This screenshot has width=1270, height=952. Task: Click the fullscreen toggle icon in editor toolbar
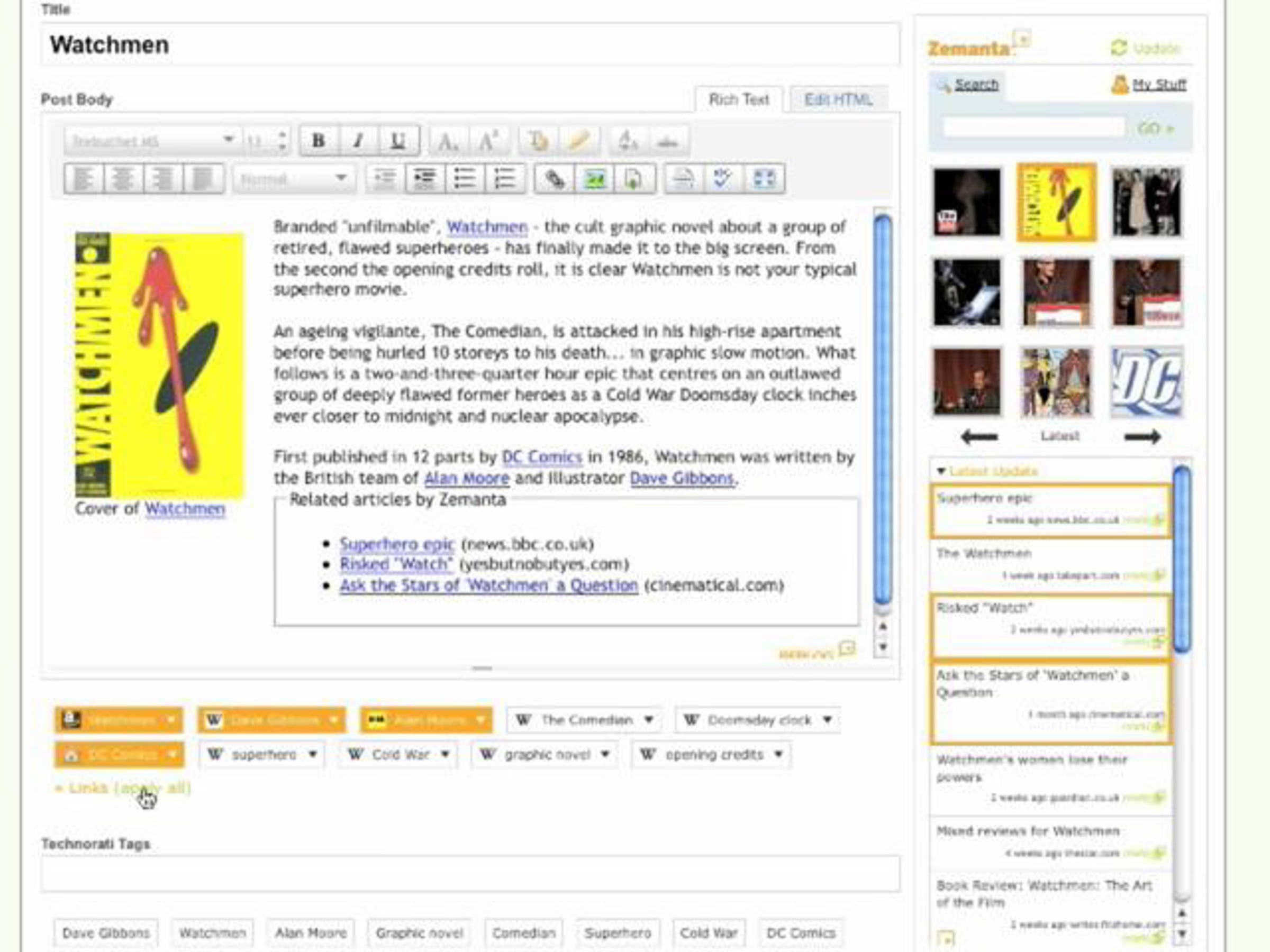764,179
